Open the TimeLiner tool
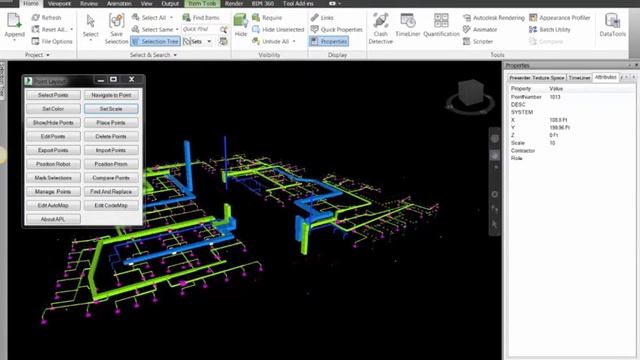This screenshot has height=360, width=640. 408,25
